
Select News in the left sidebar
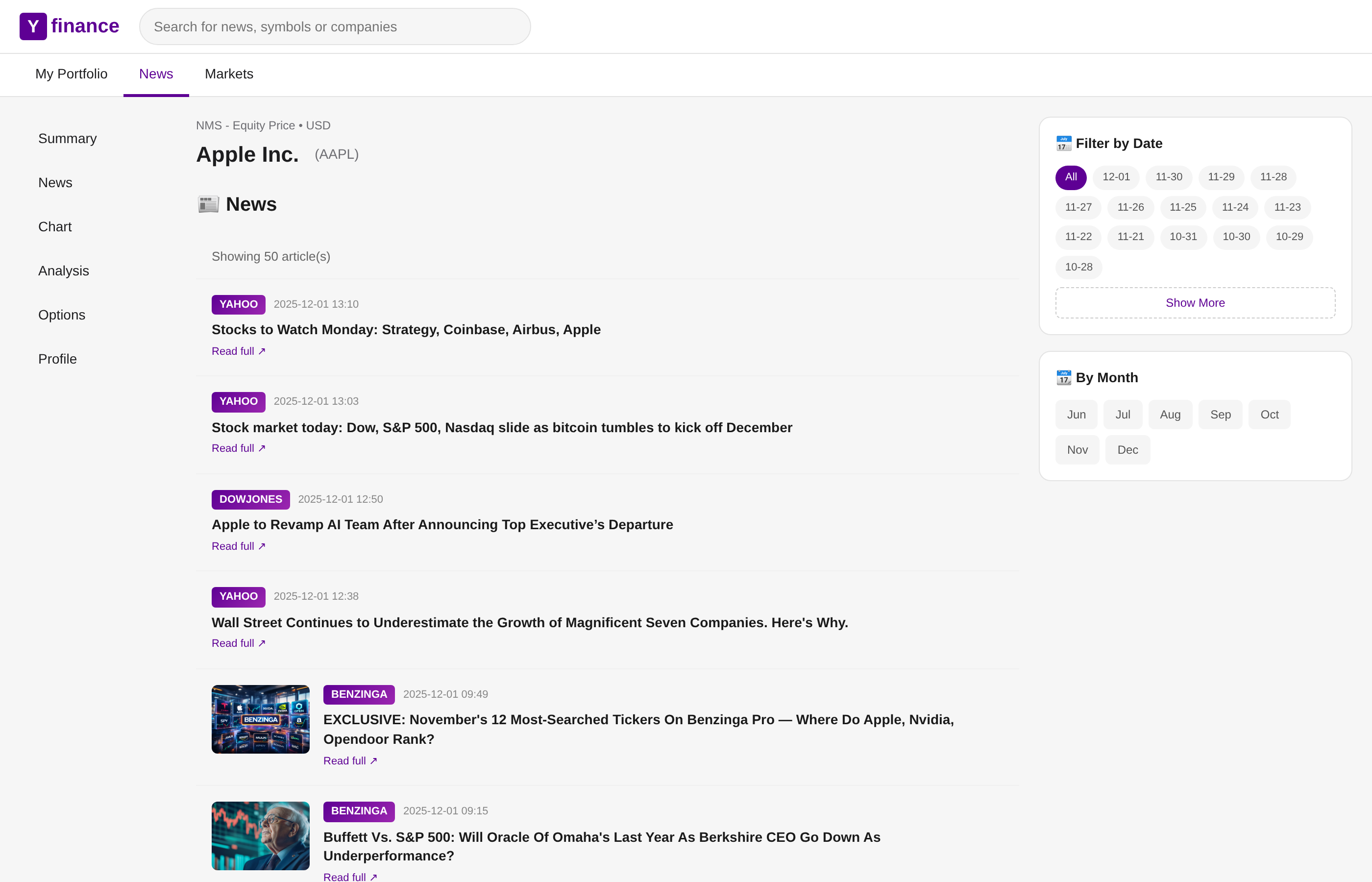(55, 183)
